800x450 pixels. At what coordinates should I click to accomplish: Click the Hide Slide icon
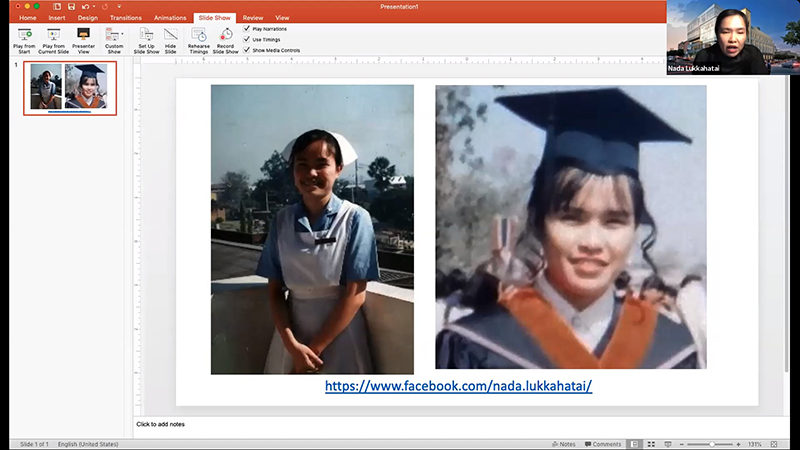click(170, 35)
